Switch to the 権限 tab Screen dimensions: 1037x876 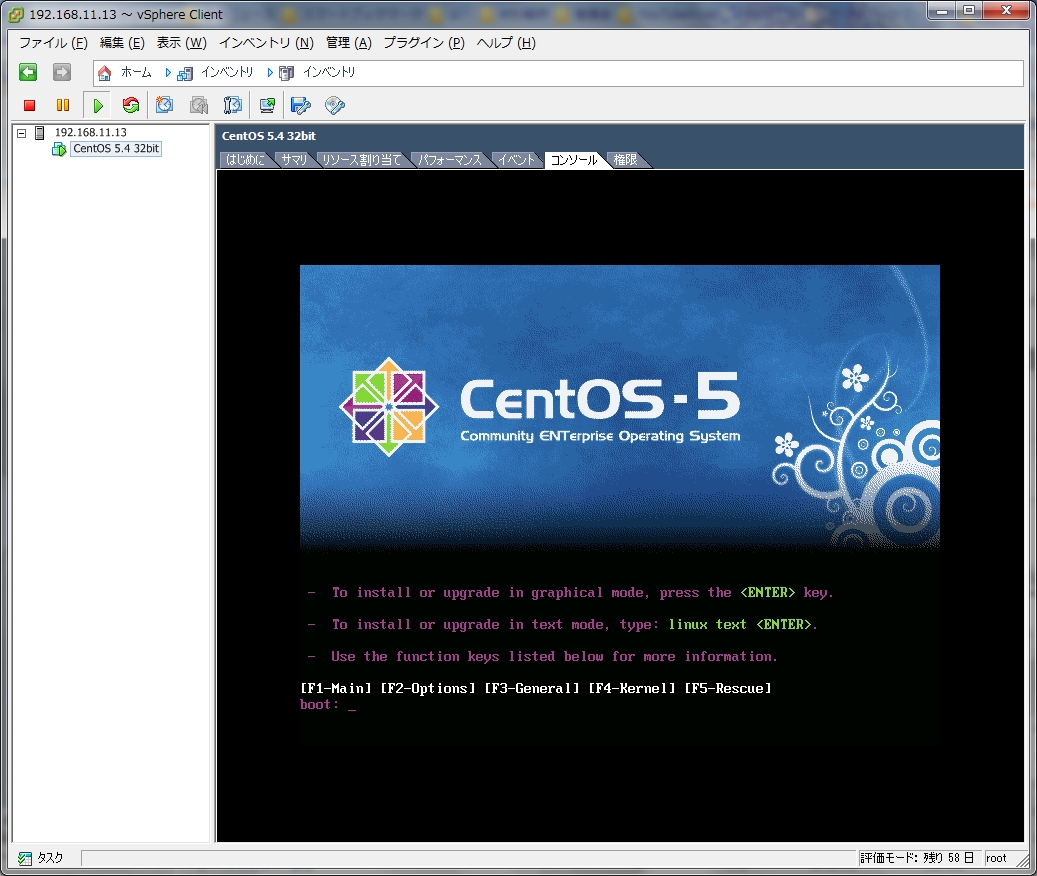tap(625, 160)
